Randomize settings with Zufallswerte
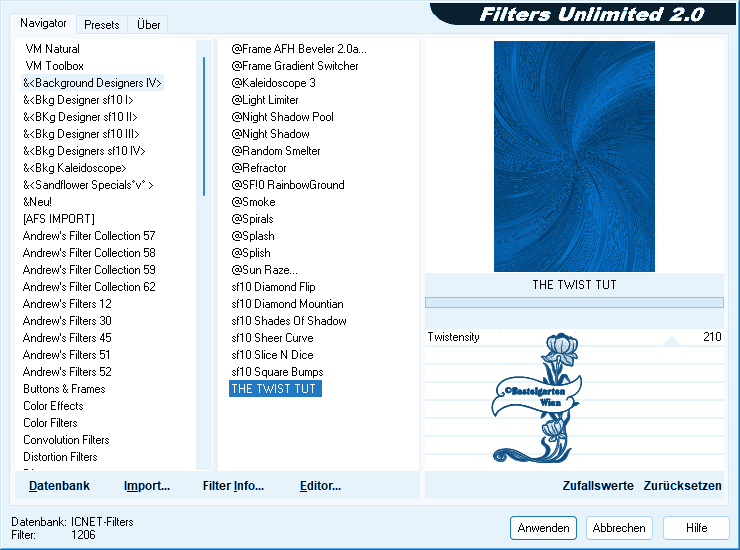The height and width of the screenshot is (550, 740). [598, 486]
